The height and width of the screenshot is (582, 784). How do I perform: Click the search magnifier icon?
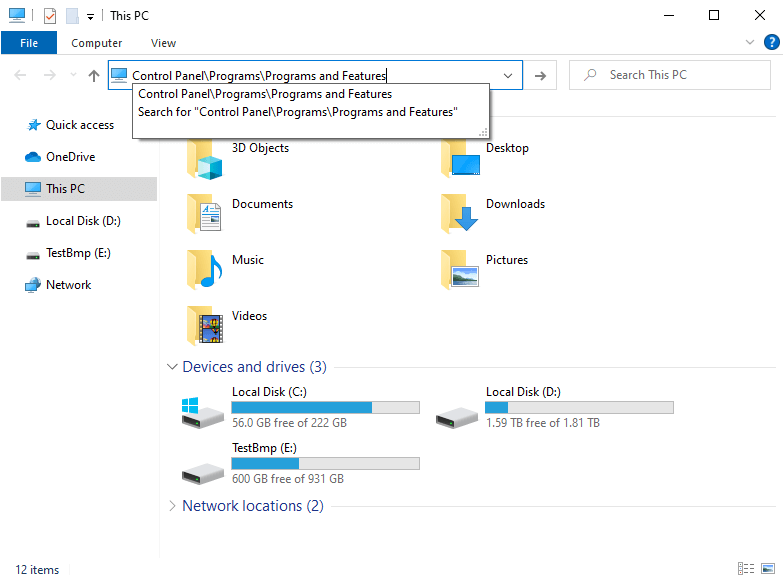click(x=590, y=75)
